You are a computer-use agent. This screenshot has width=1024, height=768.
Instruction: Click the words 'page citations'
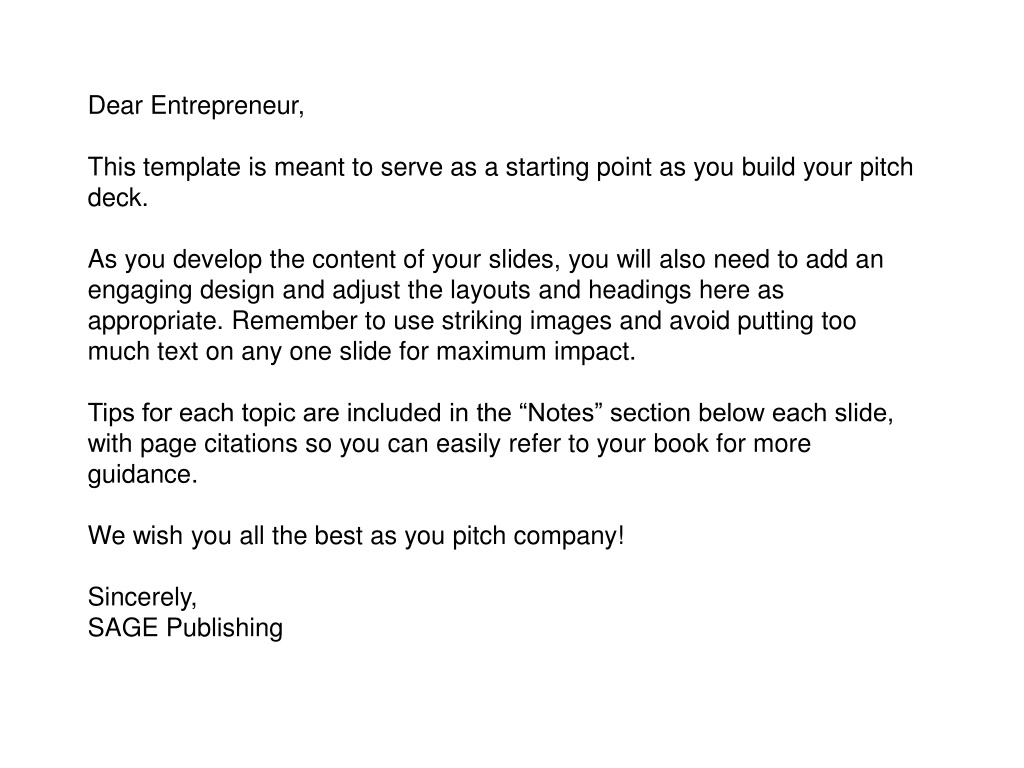click(x=219, y=444)
